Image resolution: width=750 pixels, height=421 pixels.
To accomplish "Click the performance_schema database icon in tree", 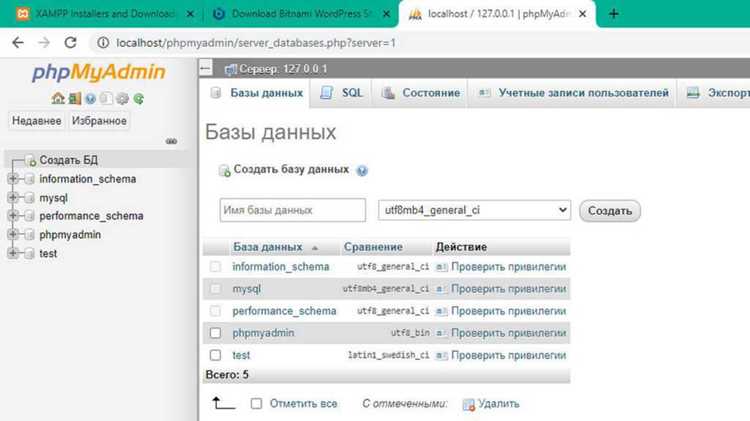I will pyautogui.click(x=30, y=216).
